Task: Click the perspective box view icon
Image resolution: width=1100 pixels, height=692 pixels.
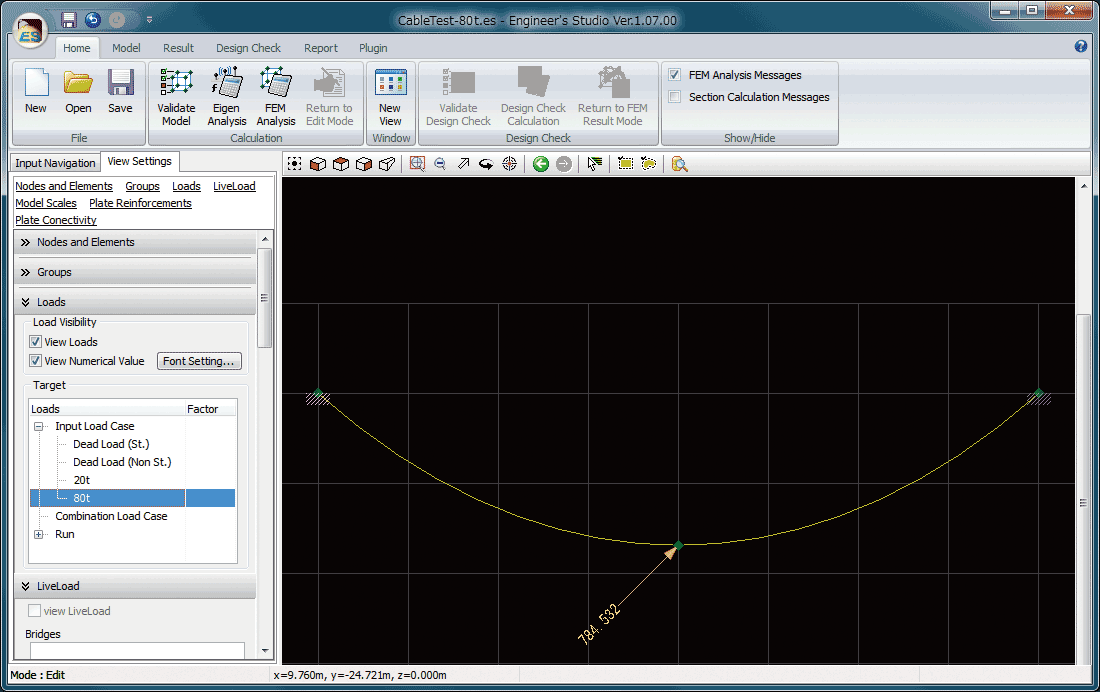Action: (x=387, y=164)
